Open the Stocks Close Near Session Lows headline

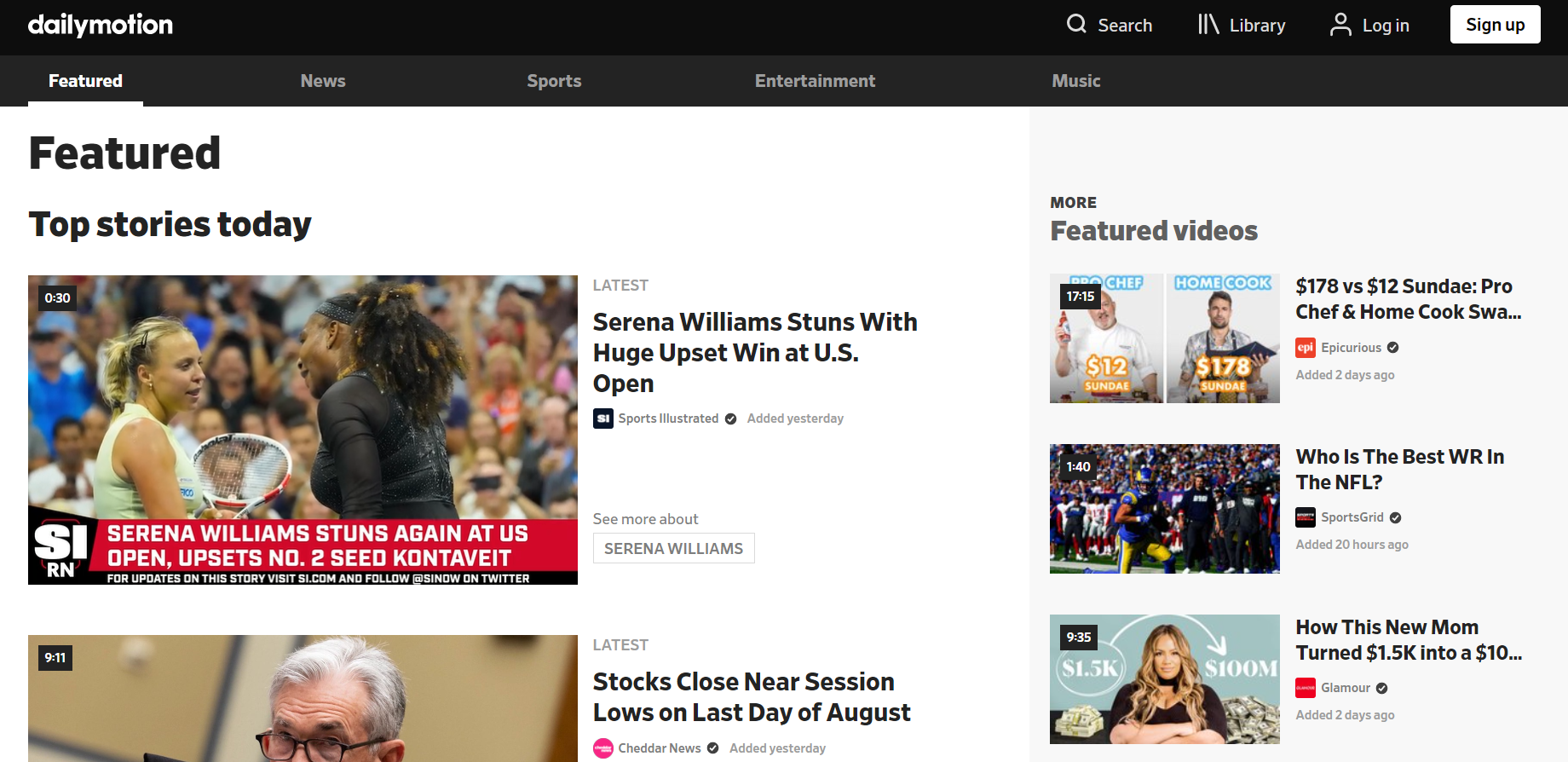pos(752,697)
